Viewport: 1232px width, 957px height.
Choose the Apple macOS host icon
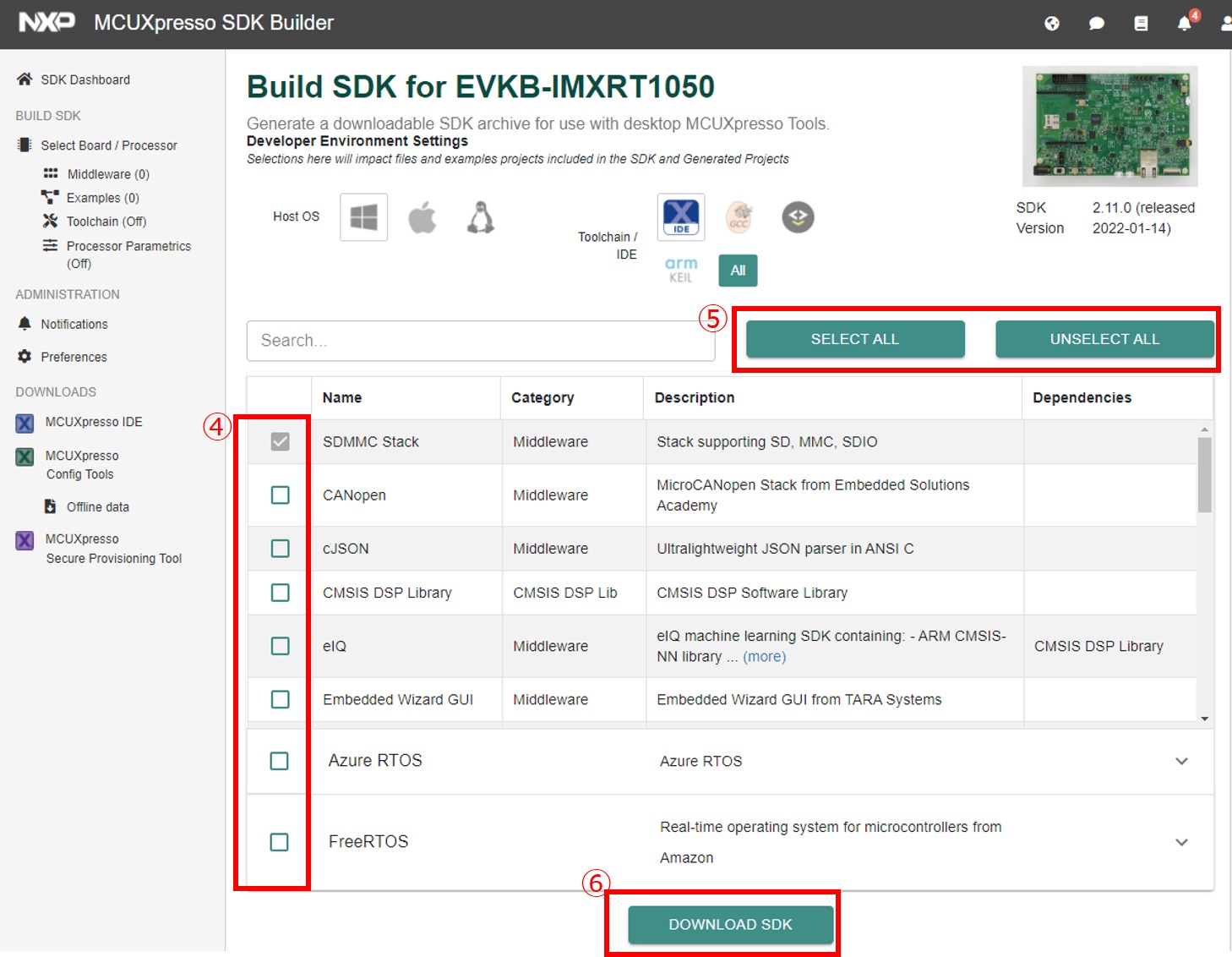point(422,217)
